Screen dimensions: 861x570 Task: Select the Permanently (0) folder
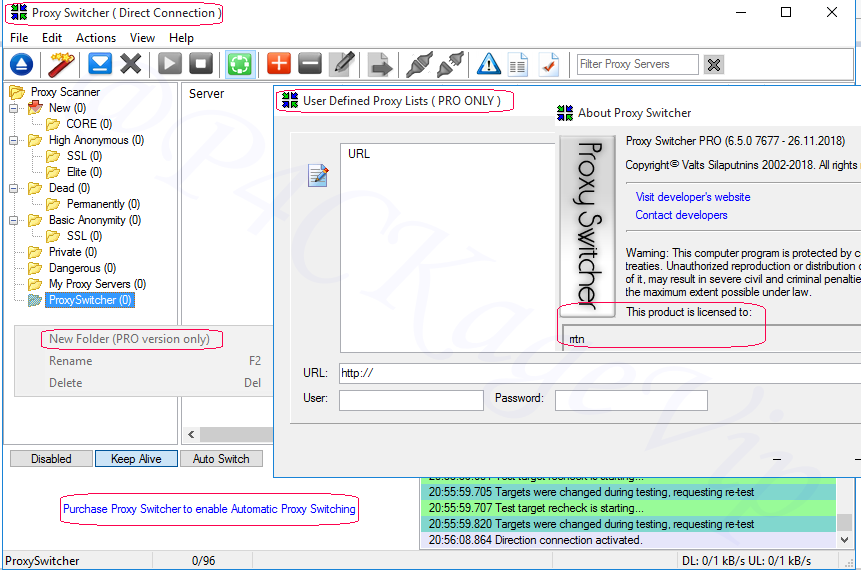(x=103, y=204)
